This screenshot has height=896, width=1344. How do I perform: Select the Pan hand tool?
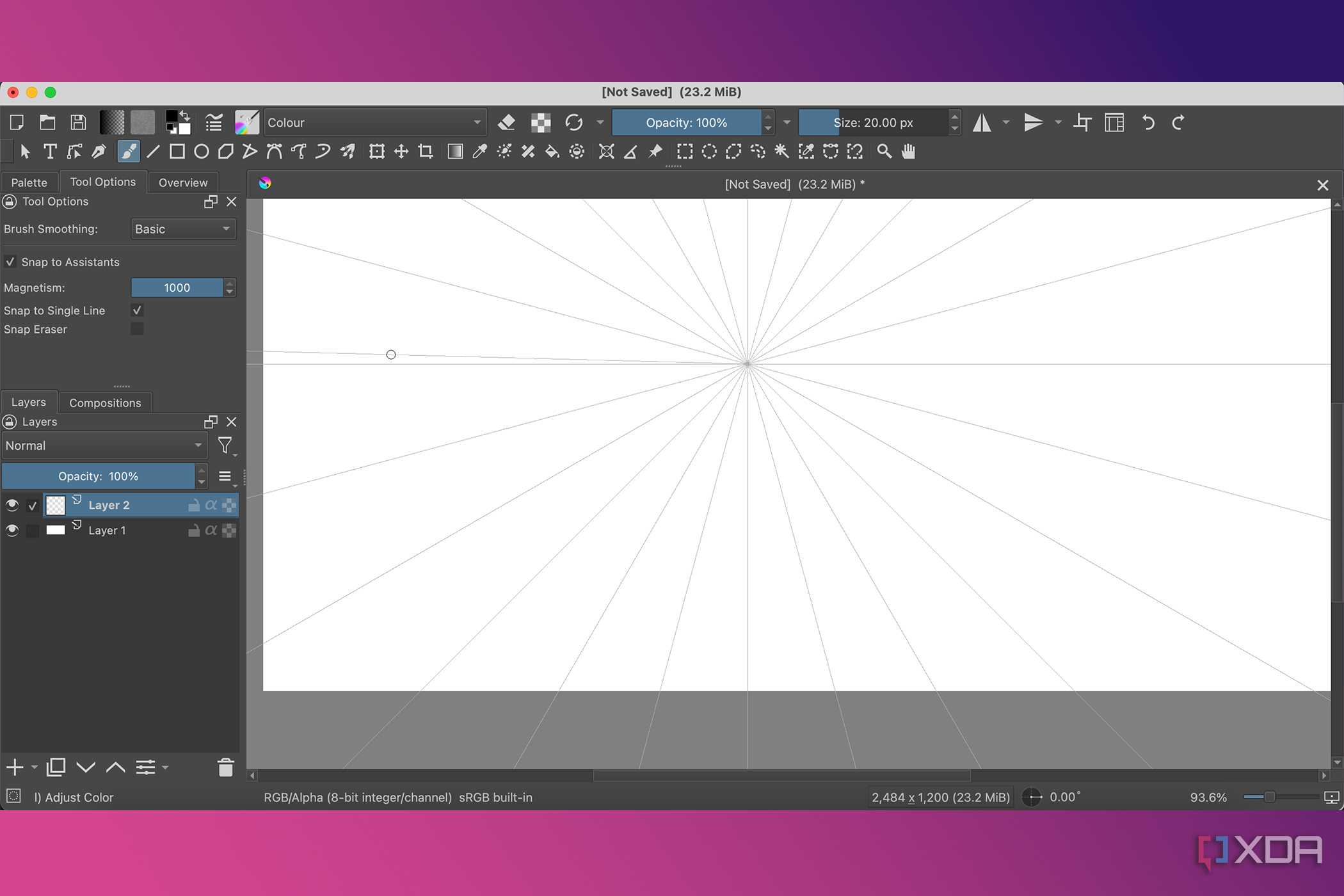908,152
